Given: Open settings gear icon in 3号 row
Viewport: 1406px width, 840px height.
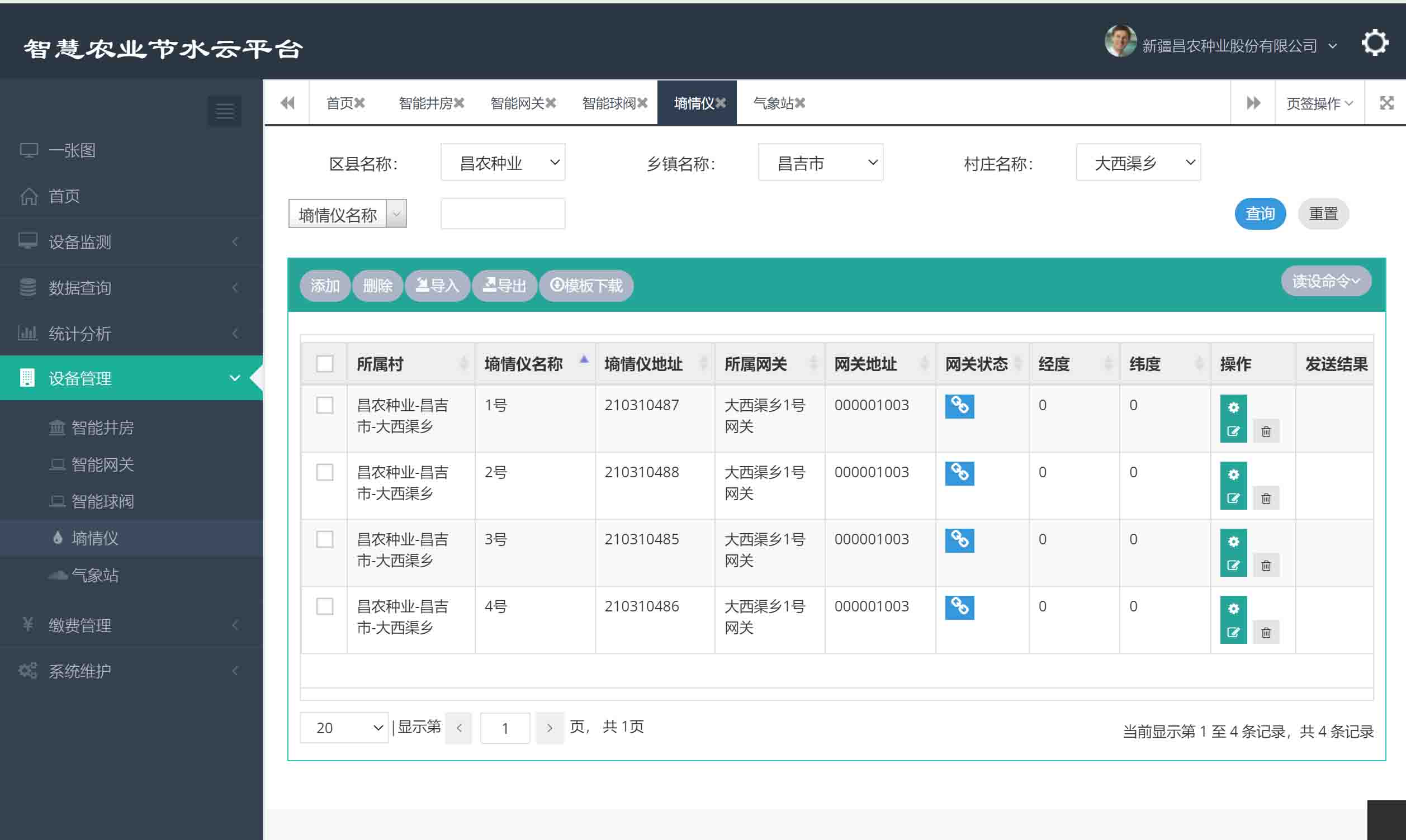Looking at the screenshot, I should tap(1233, 542).
